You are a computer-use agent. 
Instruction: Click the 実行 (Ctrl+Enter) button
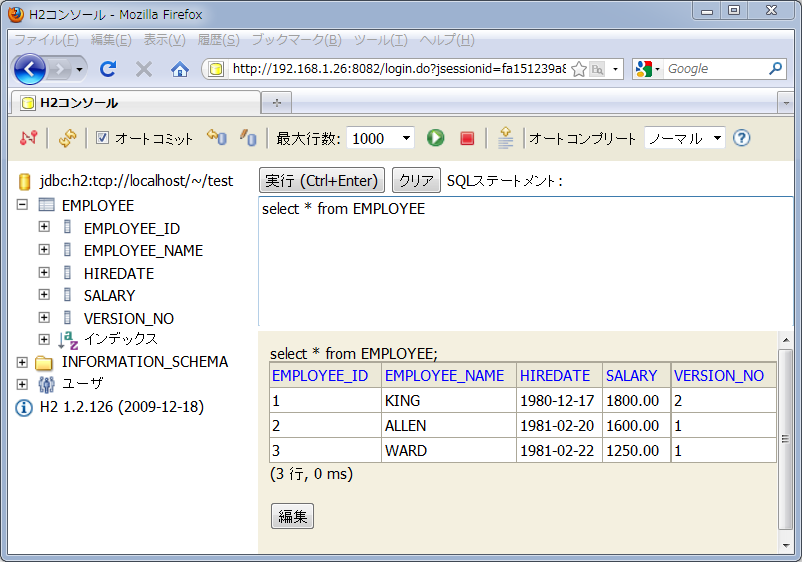click(322, 180)
